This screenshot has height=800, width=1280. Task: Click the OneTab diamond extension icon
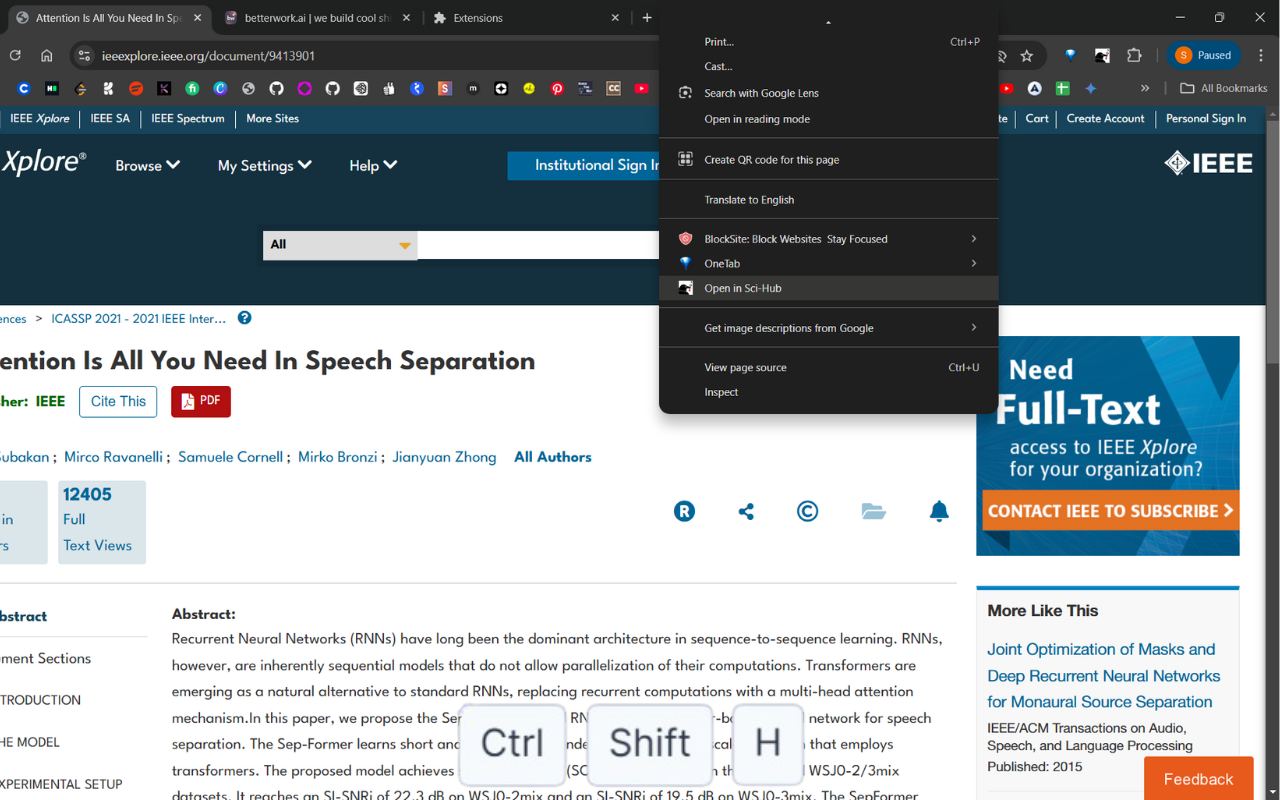tap(1070, 56)
